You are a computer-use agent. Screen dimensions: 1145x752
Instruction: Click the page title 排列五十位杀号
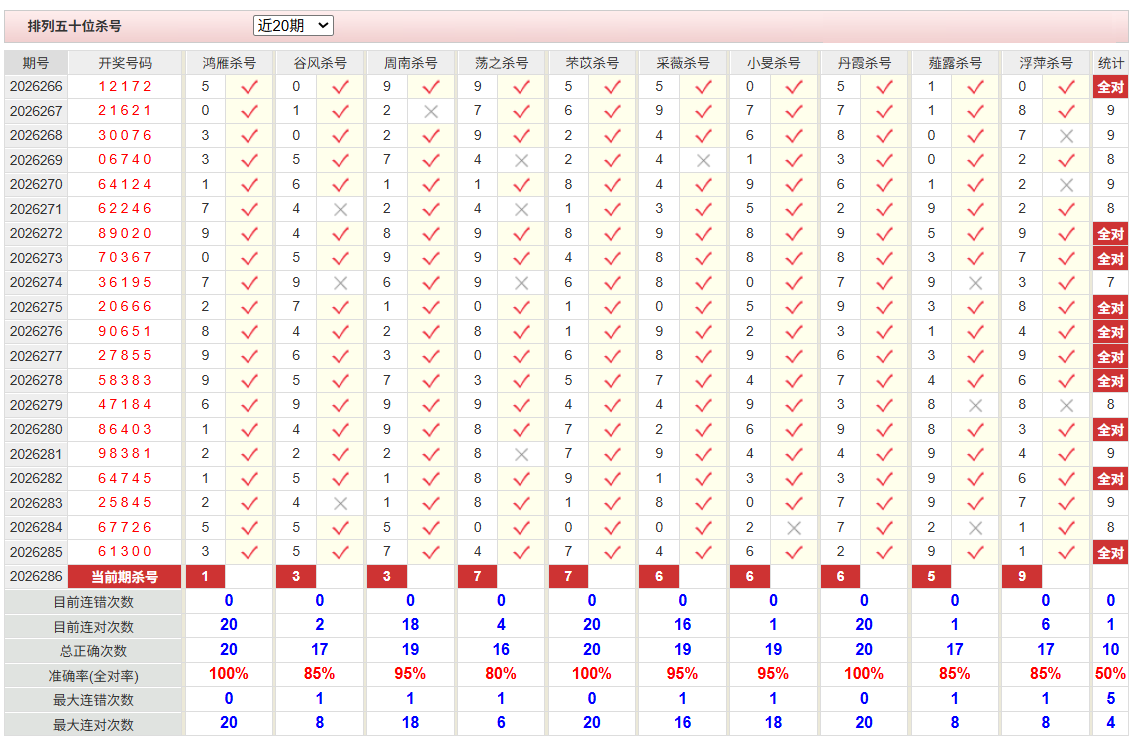tap(74, 26)
